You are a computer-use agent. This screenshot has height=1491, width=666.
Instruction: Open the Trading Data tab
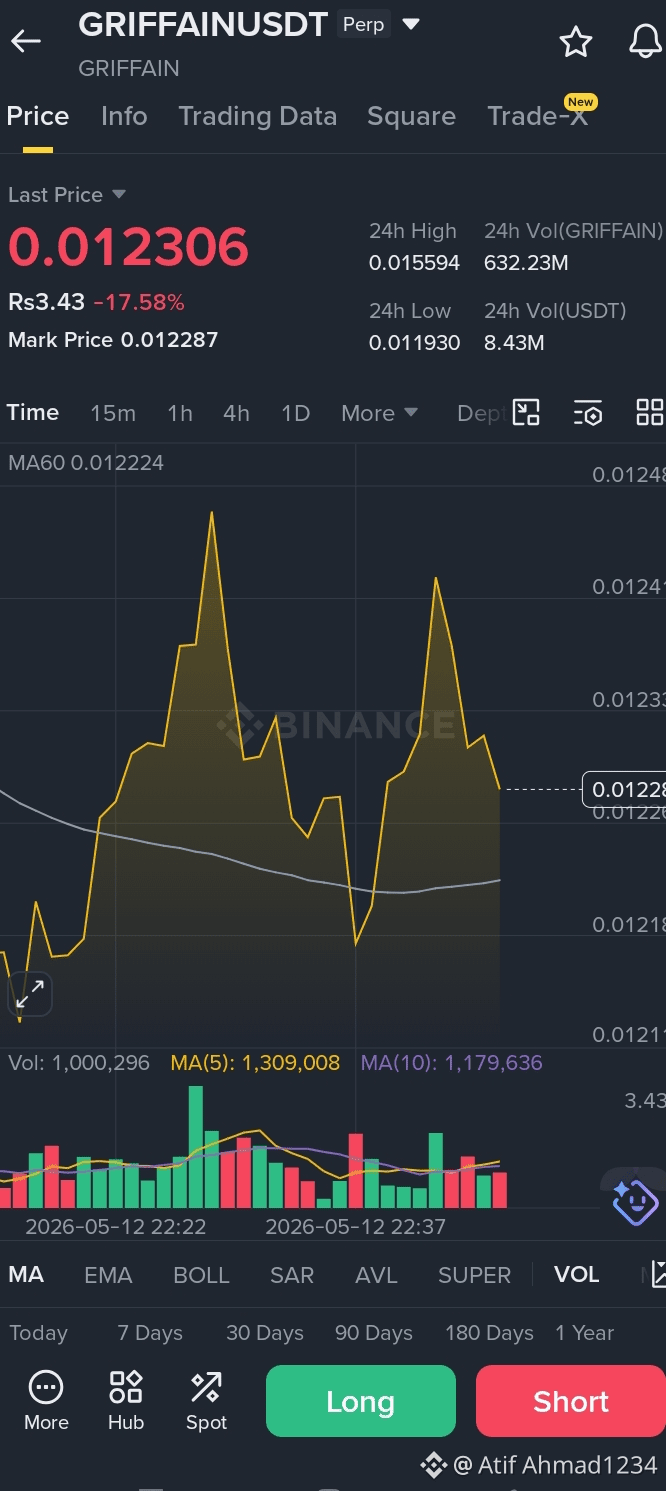[x=257, y=116]
